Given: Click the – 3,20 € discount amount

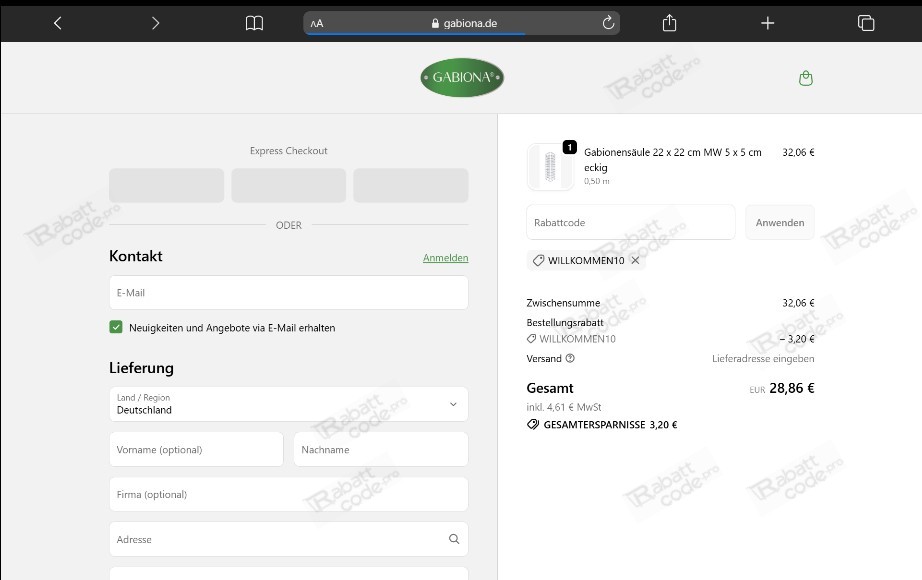Looking at the screenshot, I should click(x=797, y=339).
